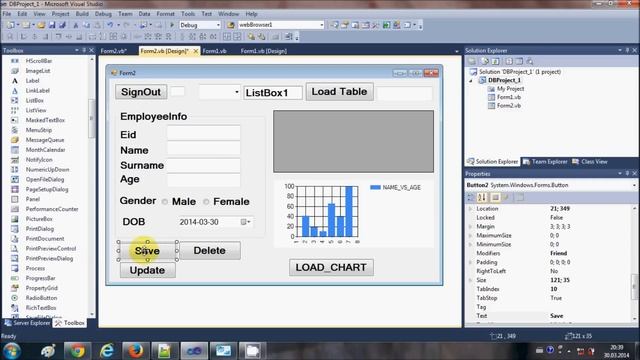
Task: Select the Male radio button
Action: tap(164, 202)
